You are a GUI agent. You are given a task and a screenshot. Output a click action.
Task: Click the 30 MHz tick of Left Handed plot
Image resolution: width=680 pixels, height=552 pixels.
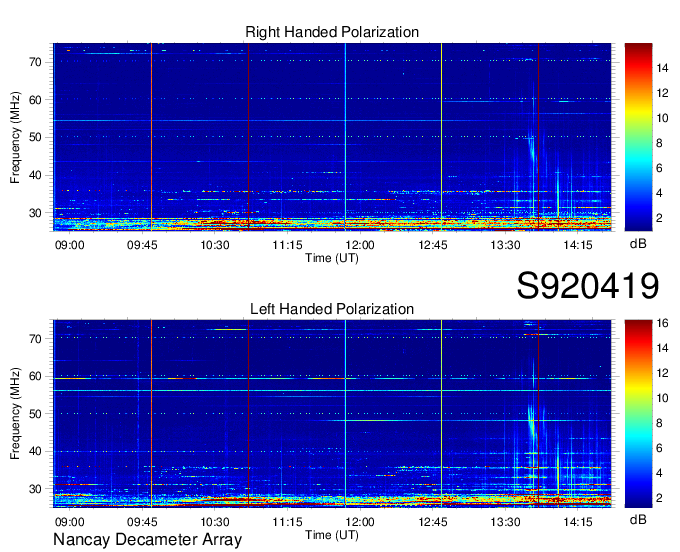point(36,489)
